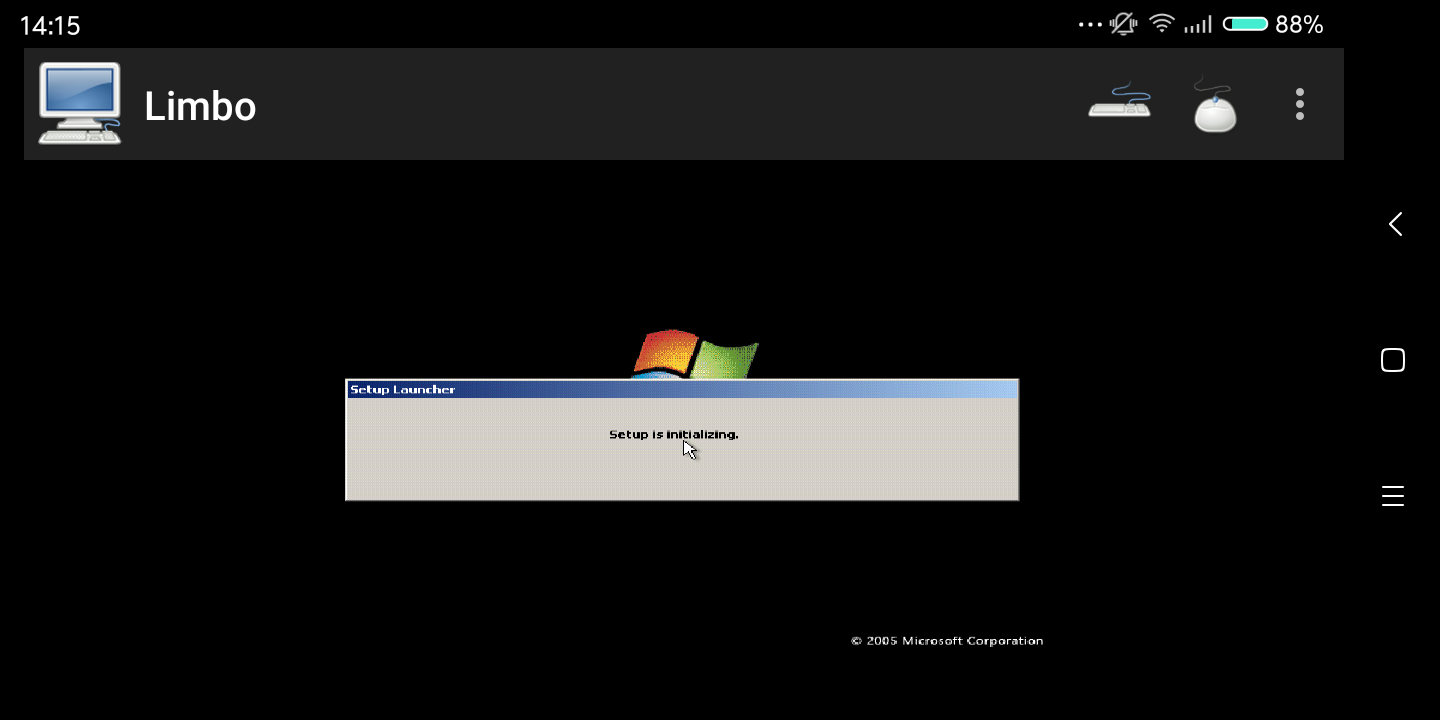Tap the Android home square button
This screenshot has width=1440, height=720.
click(1393, 360)
